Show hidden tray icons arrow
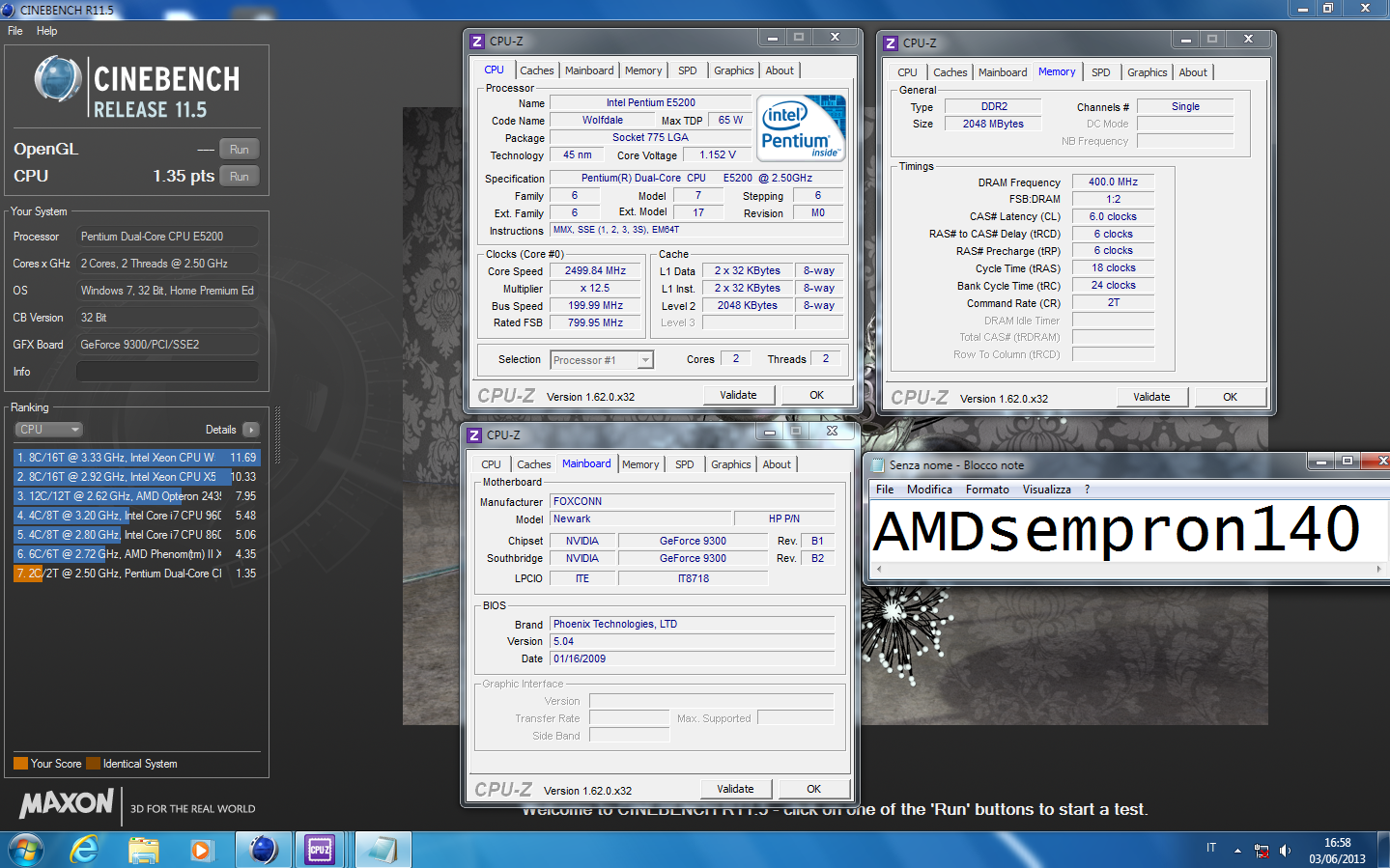Viewport: 1390px width, 868px height. 1237,851
